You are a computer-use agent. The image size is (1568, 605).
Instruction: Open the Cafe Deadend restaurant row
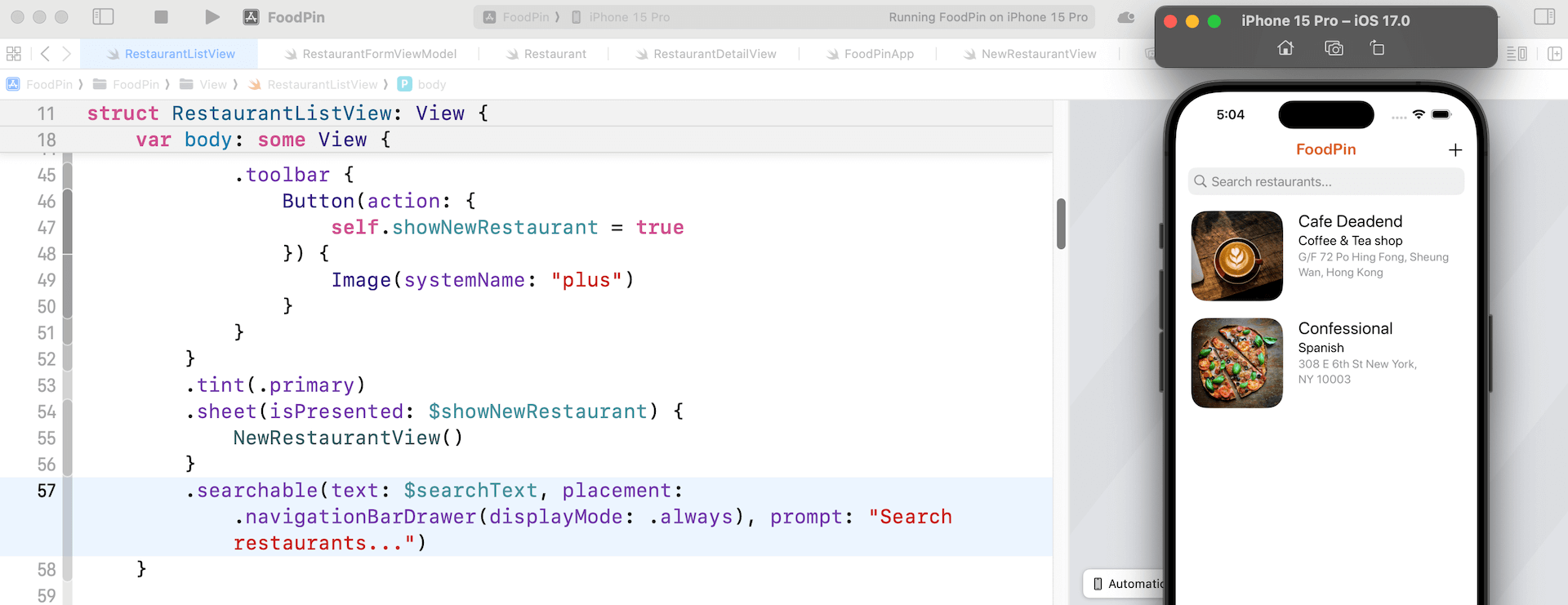point(1325,256)
